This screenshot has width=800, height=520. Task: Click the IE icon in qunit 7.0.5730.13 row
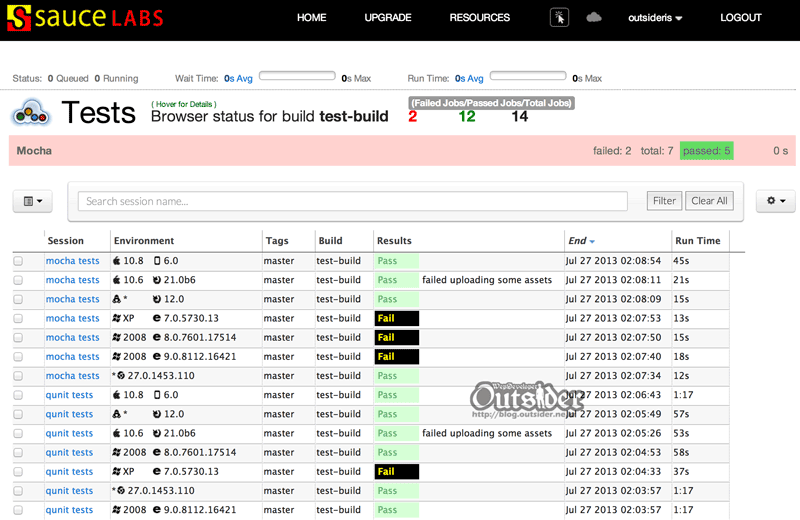pyautogui.click(x=157, y=472)
